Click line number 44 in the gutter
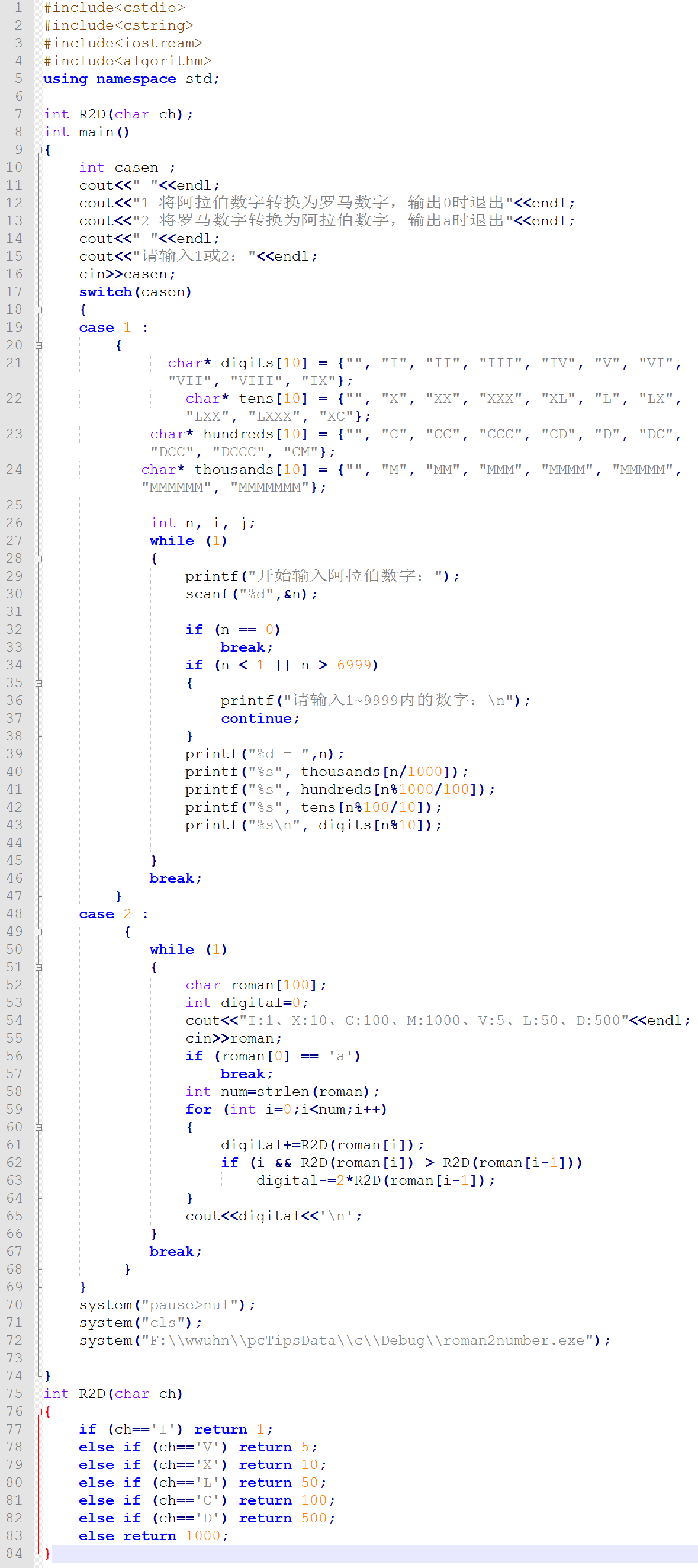Viewport: 698px width, 1568px height. point(14,843)
